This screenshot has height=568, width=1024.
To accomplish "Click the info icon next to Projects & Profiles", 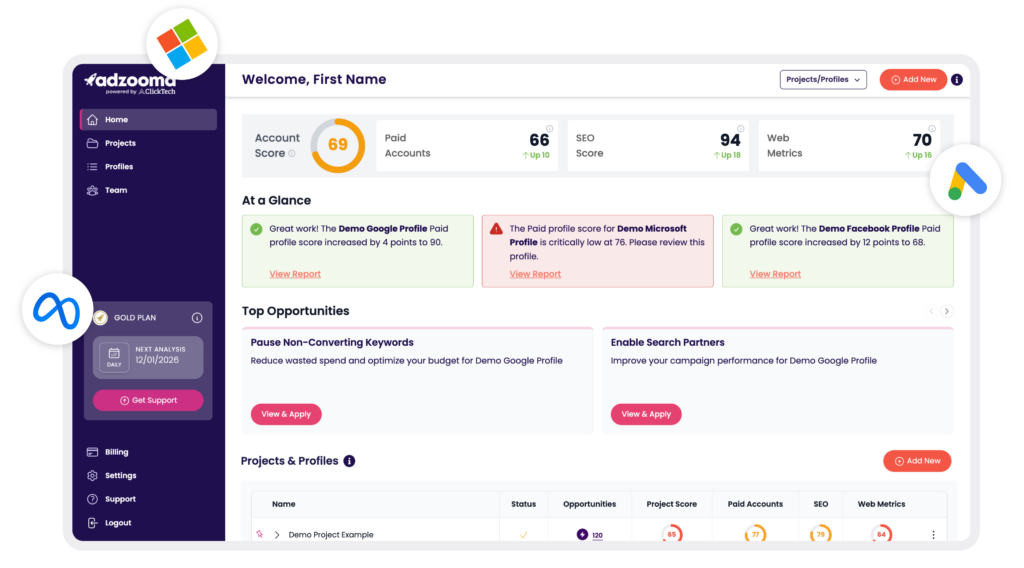I will tap(349, 461).
